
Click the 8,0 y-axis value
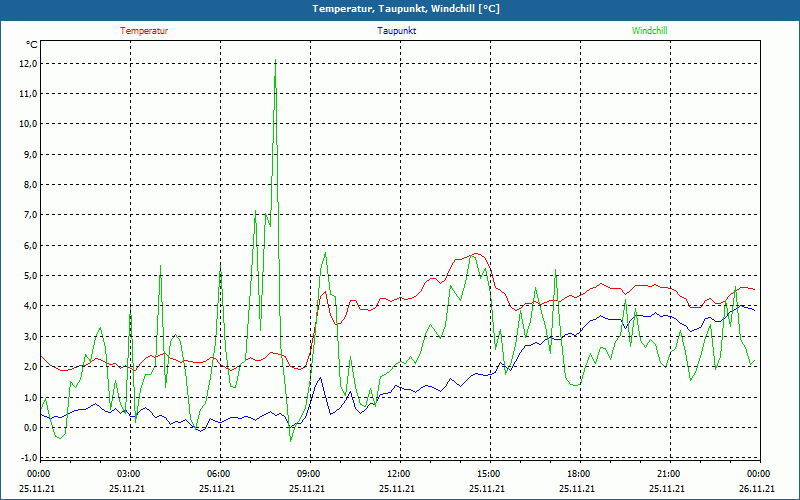30,185
